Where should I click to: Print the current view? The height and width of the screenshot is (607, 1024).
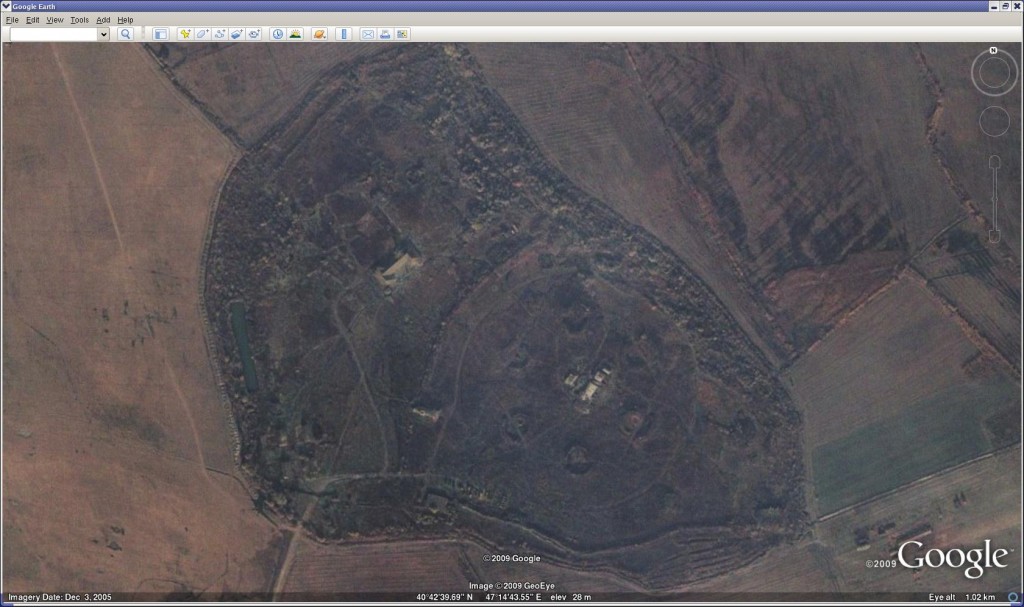click(x=385, y=34)
